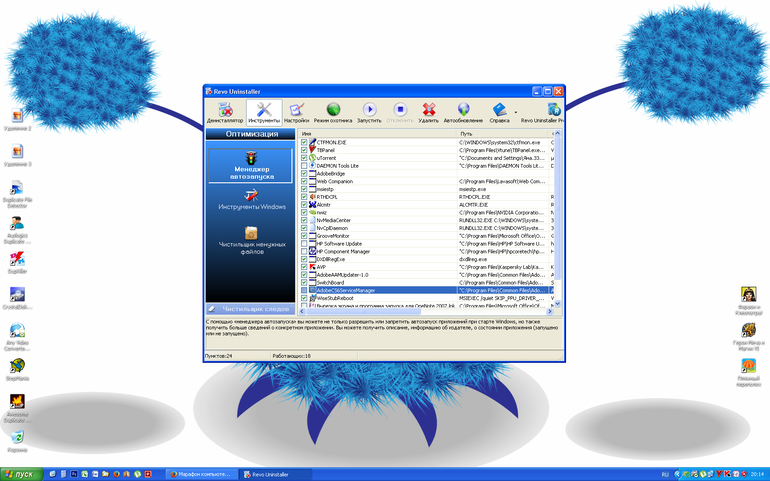Click the vertical scrollbar up arrow
Viewport: 770px width, 481px height.
[x=557, y=134]
